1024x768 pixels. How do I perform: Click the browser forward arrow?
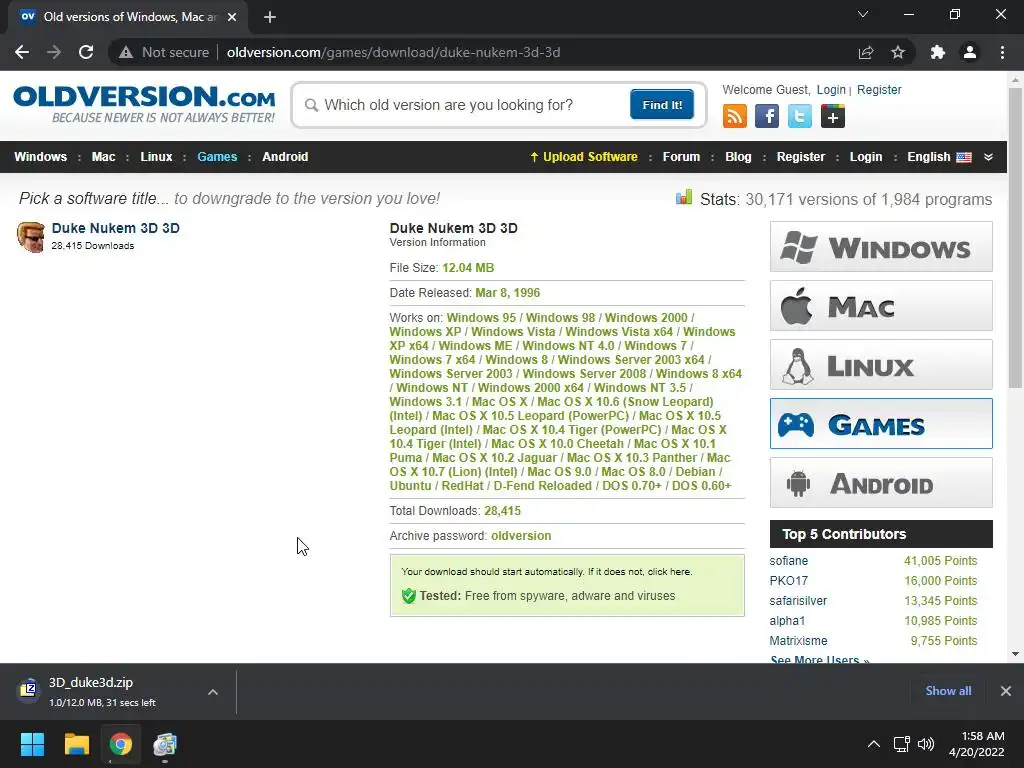pyautogui.click(x=54, y=52)
